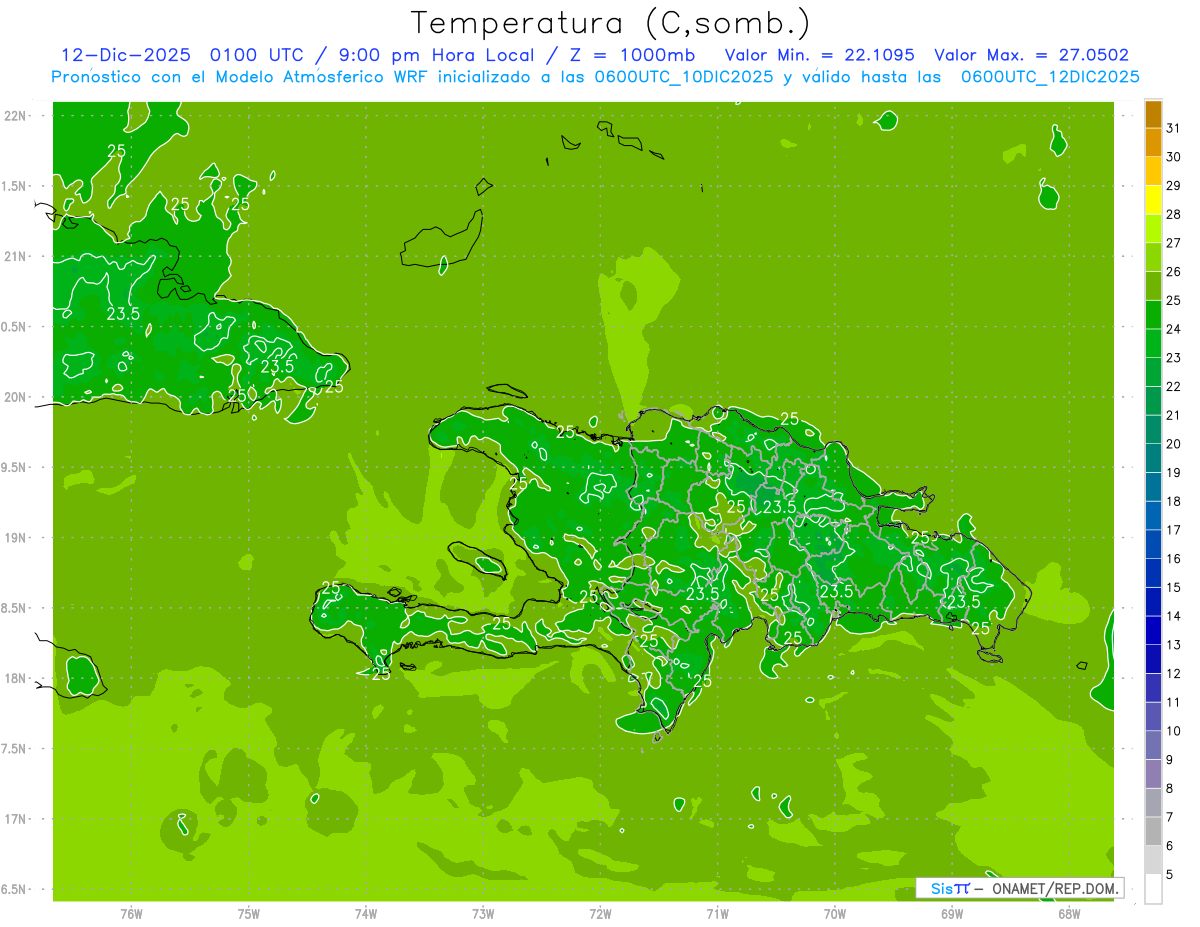Click the '69W' longitude axis label
This screenshot has width=1200, height=927.
click(952, 914)
